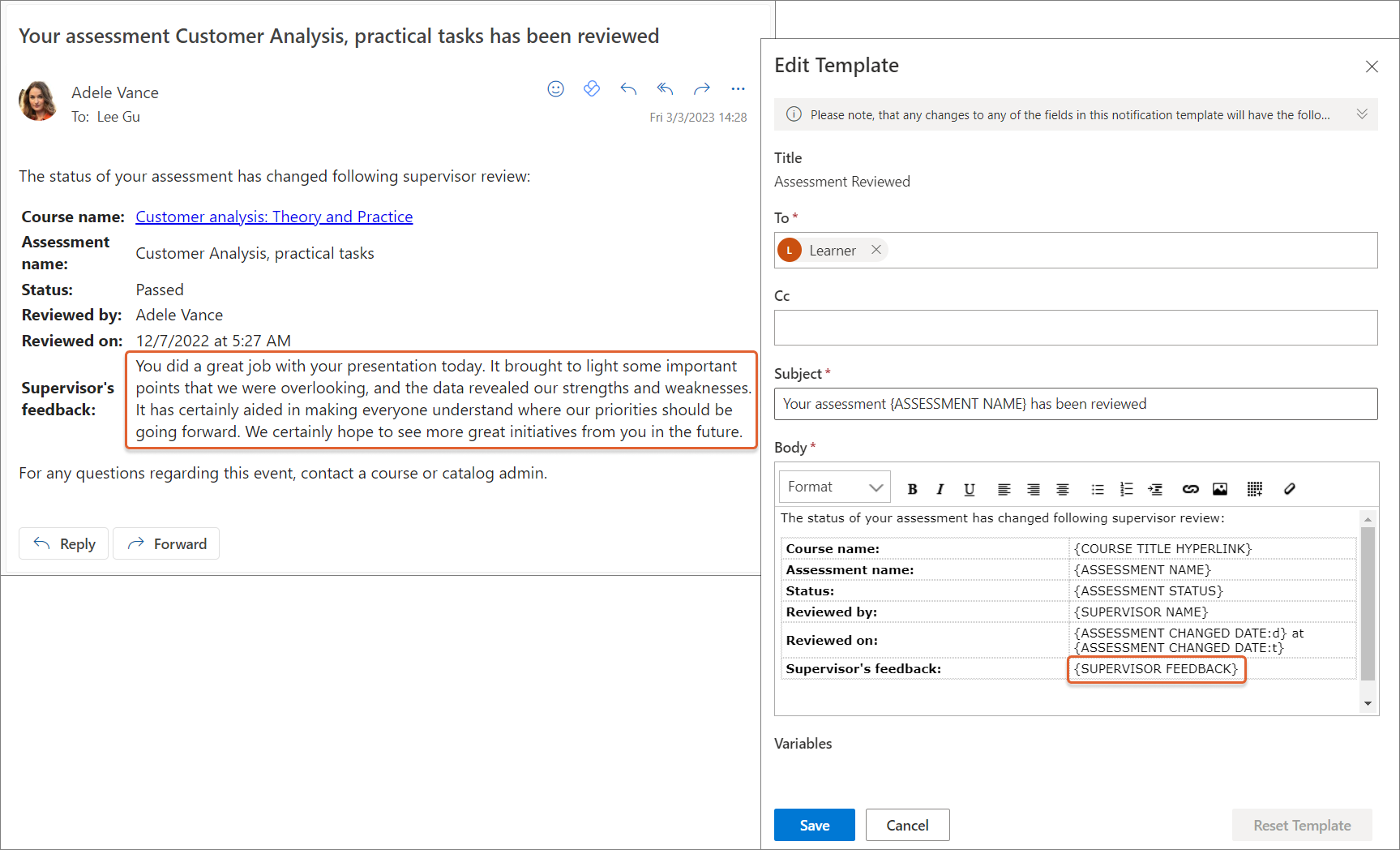Click the Reply All double-arrow icon

pos(665,89)
